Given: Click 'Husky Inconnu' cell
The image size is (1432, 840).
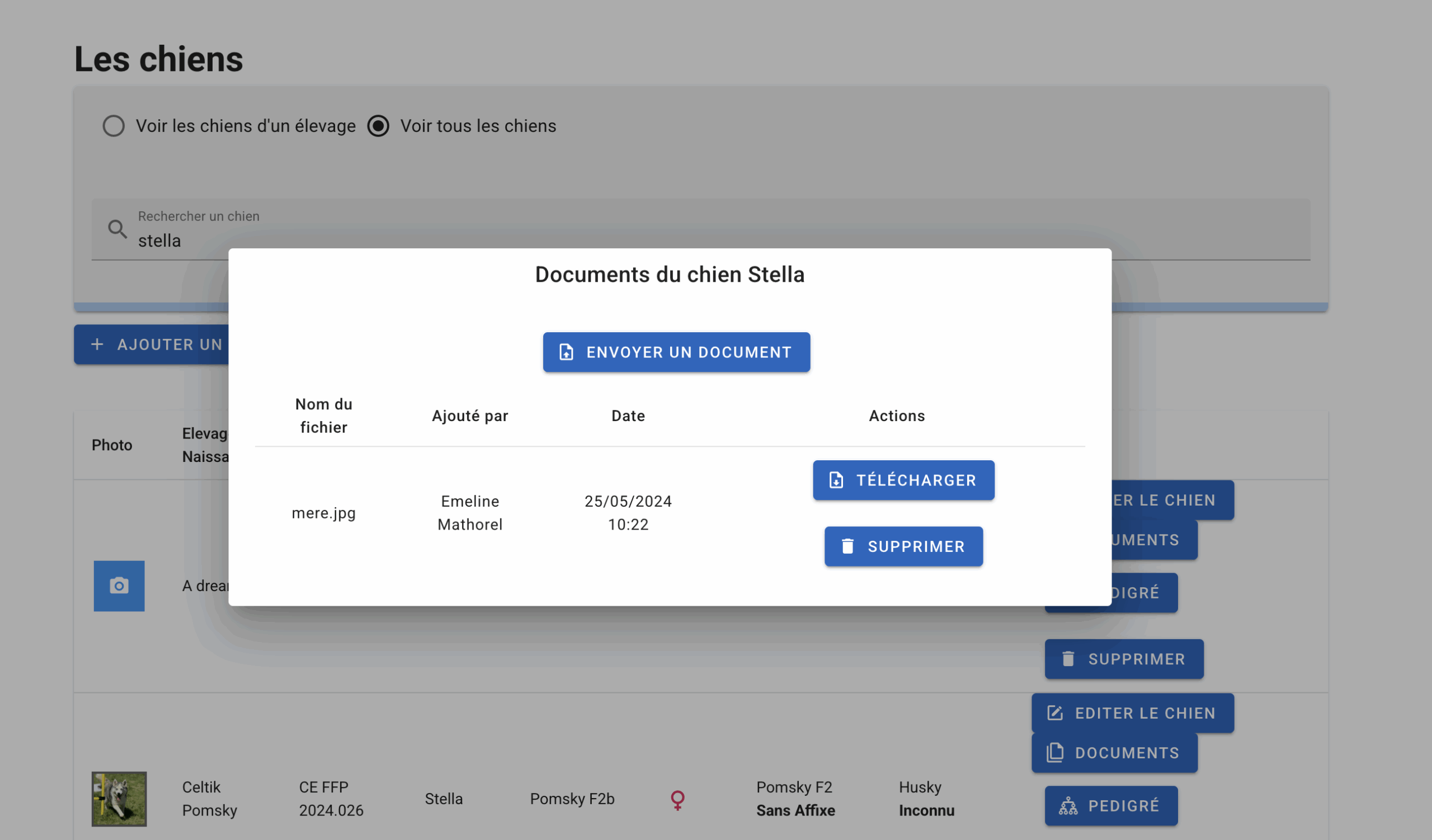Looking at the screenshot, I should 926,799.
